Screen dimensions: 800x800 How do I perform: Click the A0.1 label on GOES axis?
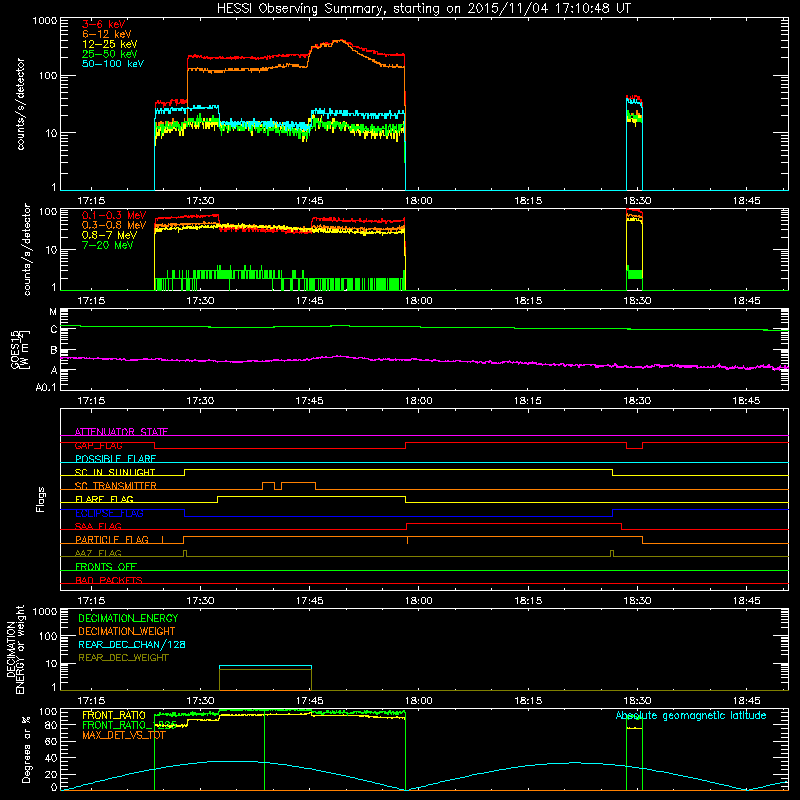click(46, 387)
